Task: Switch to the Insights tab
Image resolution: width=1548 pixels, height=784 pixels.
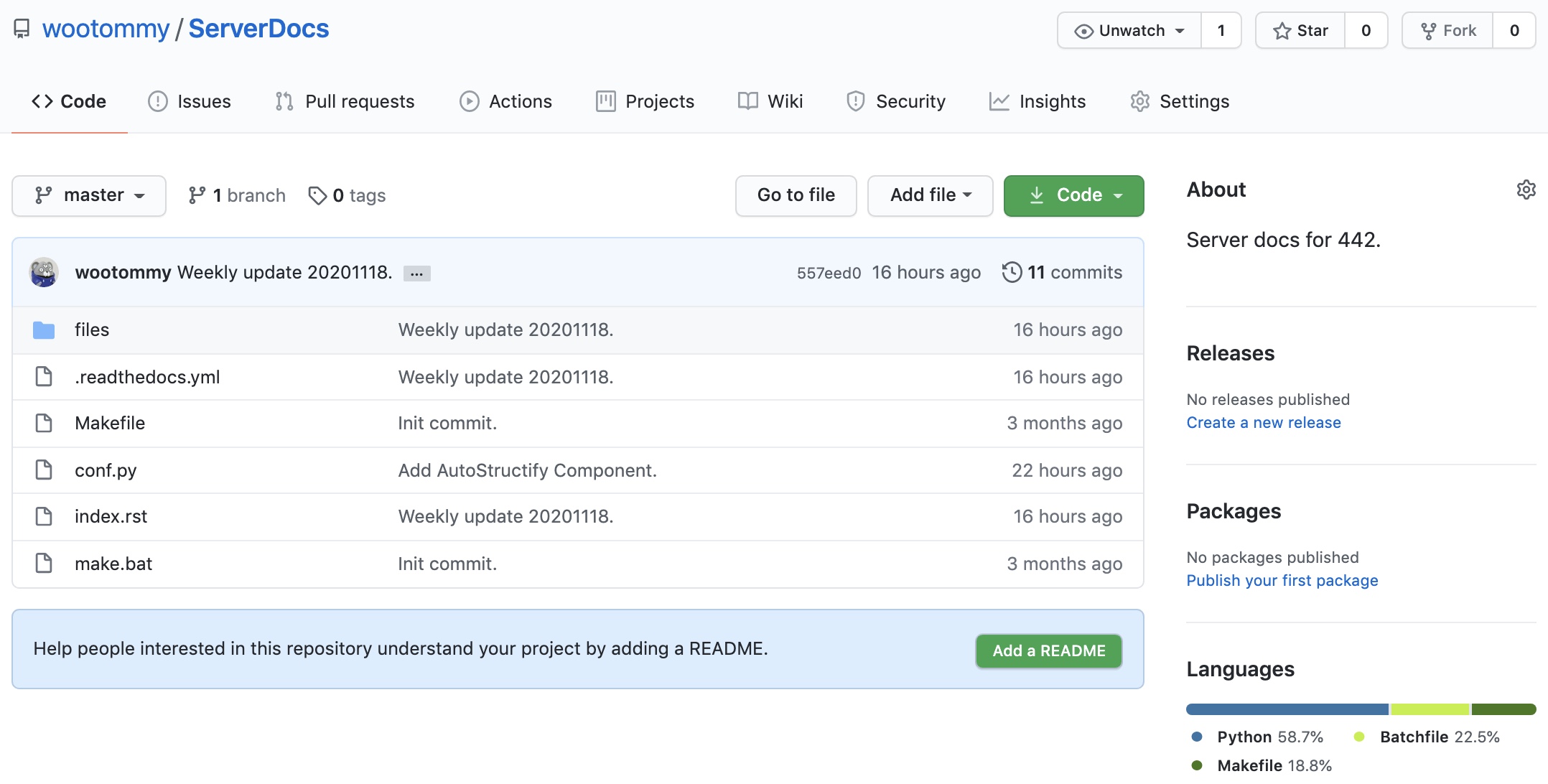Action: (x=1038, y=101)
